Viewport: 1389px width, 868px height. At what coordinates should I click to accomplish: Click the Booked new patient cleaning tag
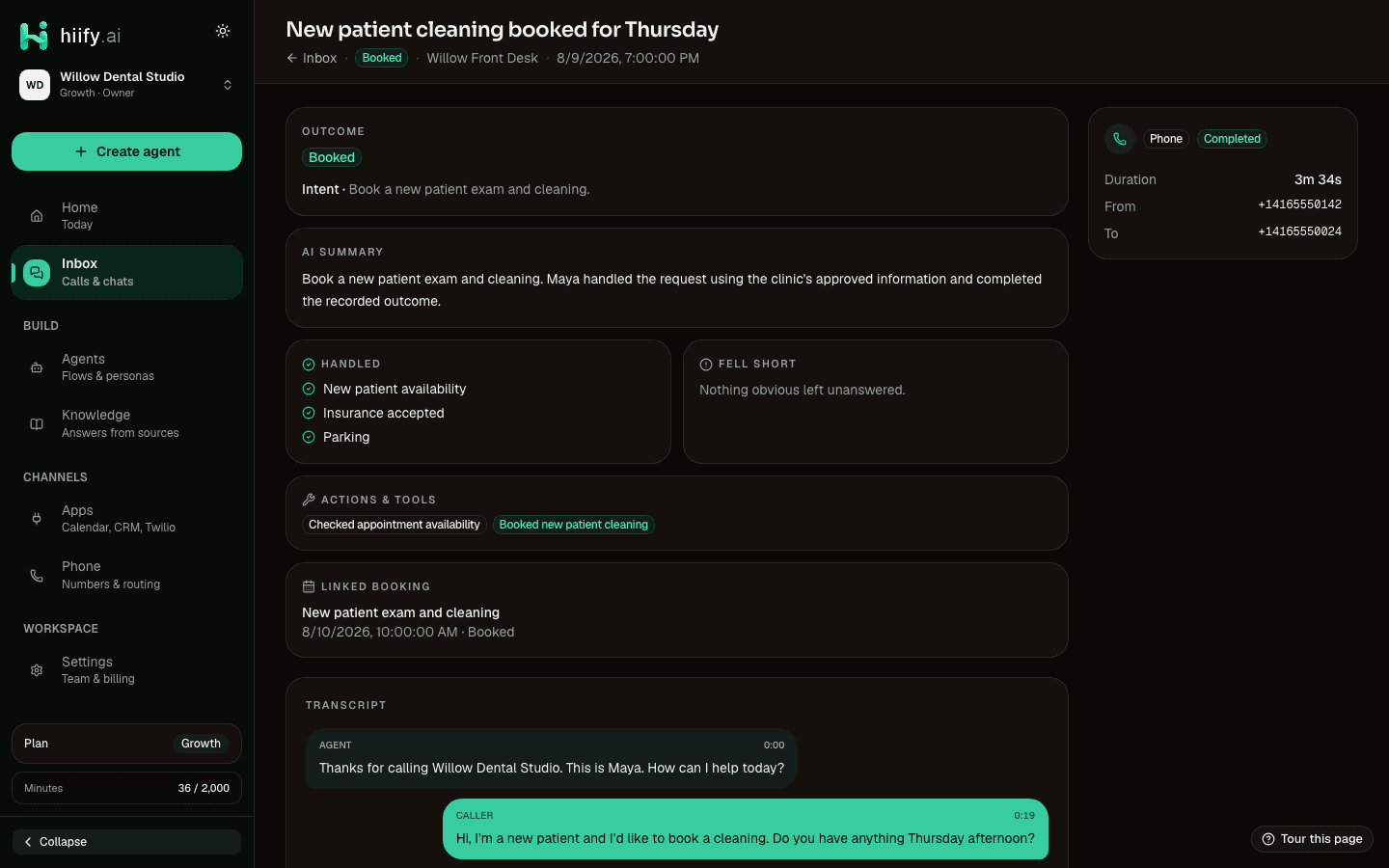(573, 525)
